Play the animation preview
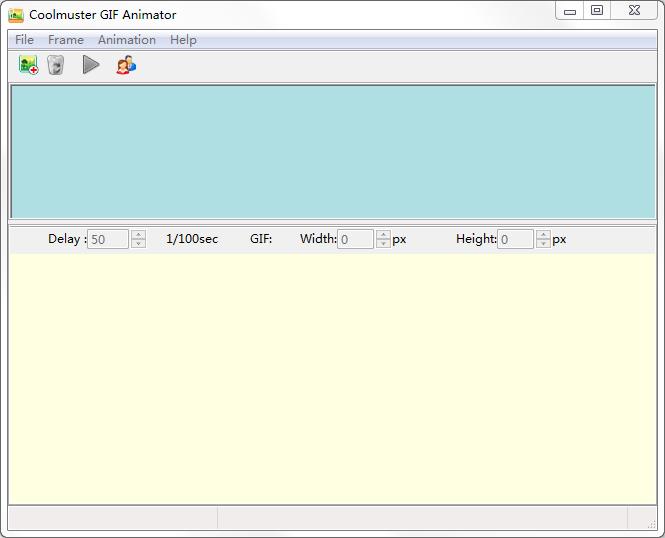The width and height of the screenshot is (665, 538). pos(91,65)
